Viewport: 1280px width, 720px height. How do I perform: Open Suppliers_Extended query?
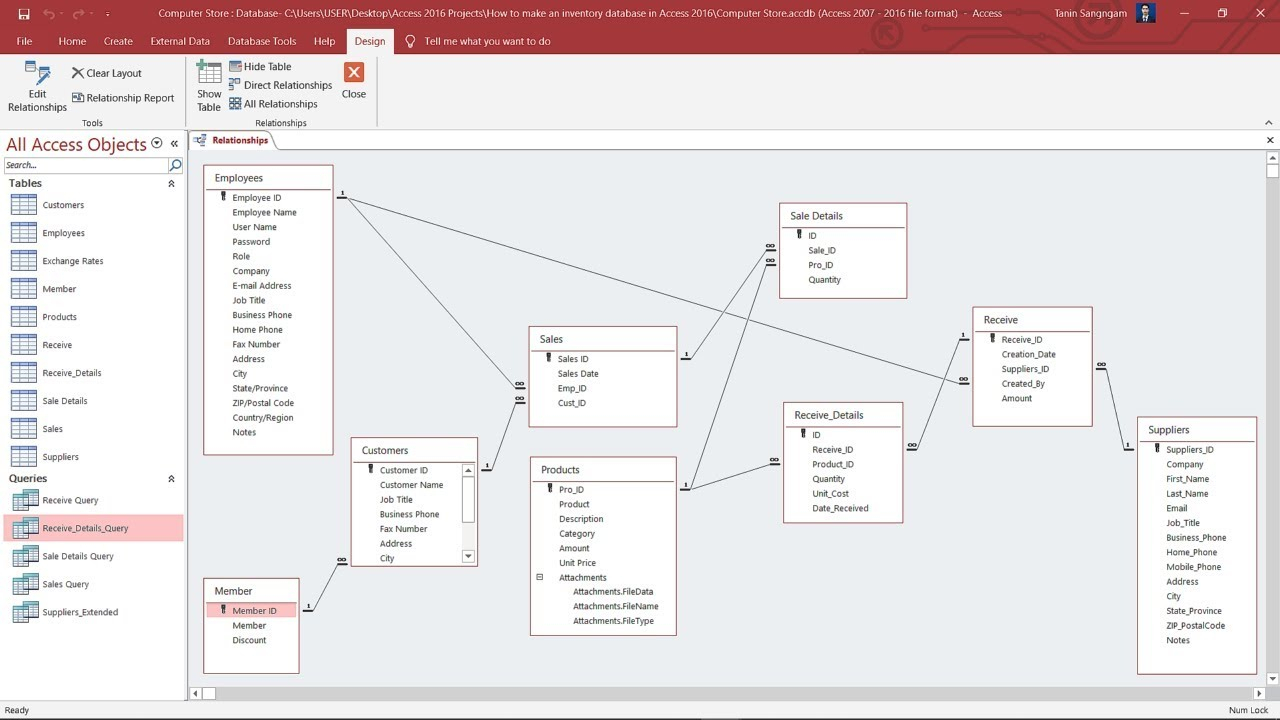pyautogui.click(x=80, y=612)
